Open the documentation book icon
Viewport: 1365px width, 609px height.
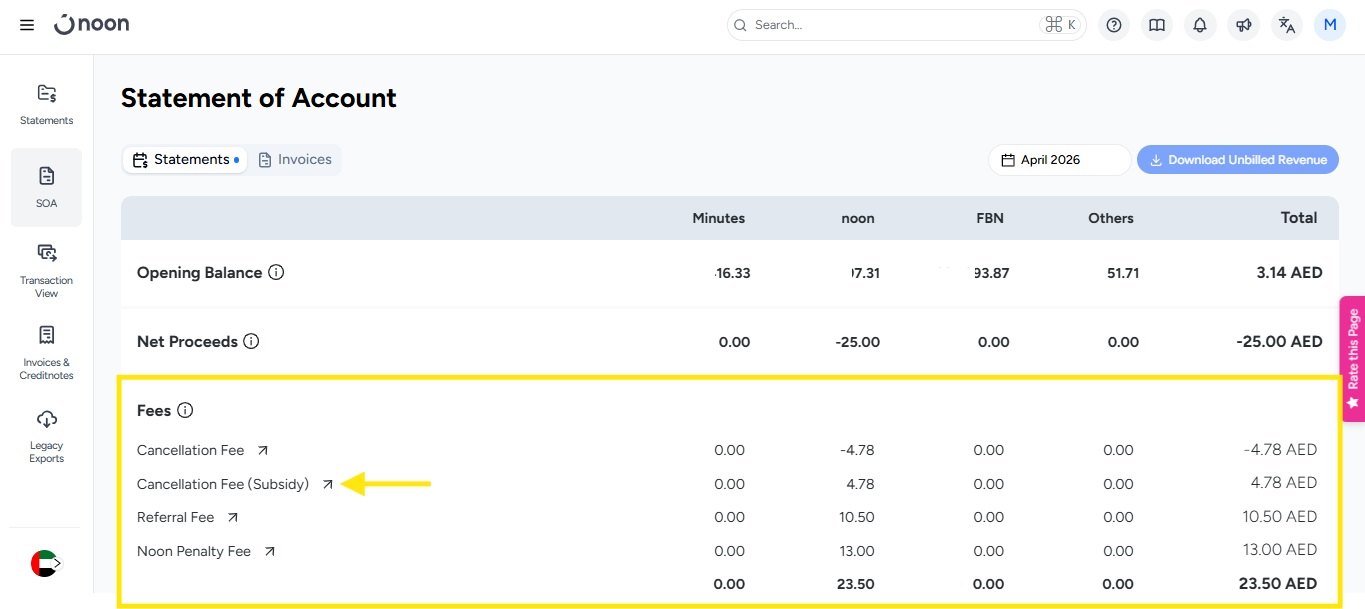click(x=1157, y=25)
